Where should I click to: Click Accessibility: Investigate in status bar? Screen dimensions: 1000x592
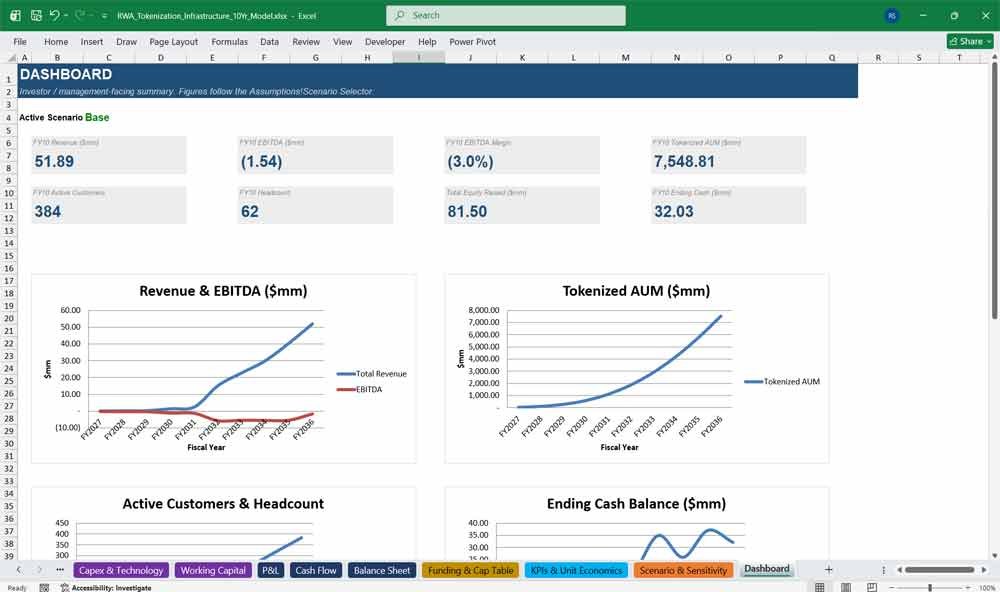coord(106,588)
